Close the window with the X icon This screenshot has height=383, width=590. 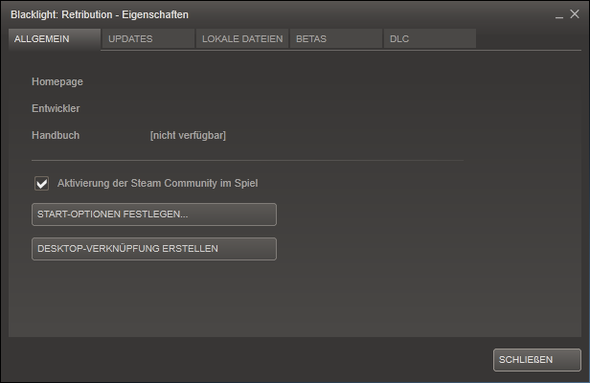(575, 14)
